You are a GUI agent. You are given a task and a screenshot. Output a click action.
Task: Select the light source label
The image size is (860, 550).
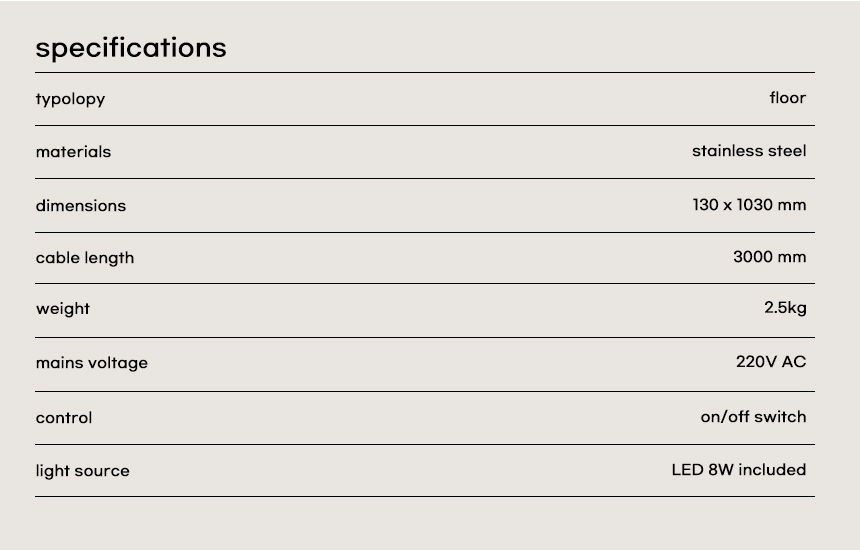pos(83,471)
